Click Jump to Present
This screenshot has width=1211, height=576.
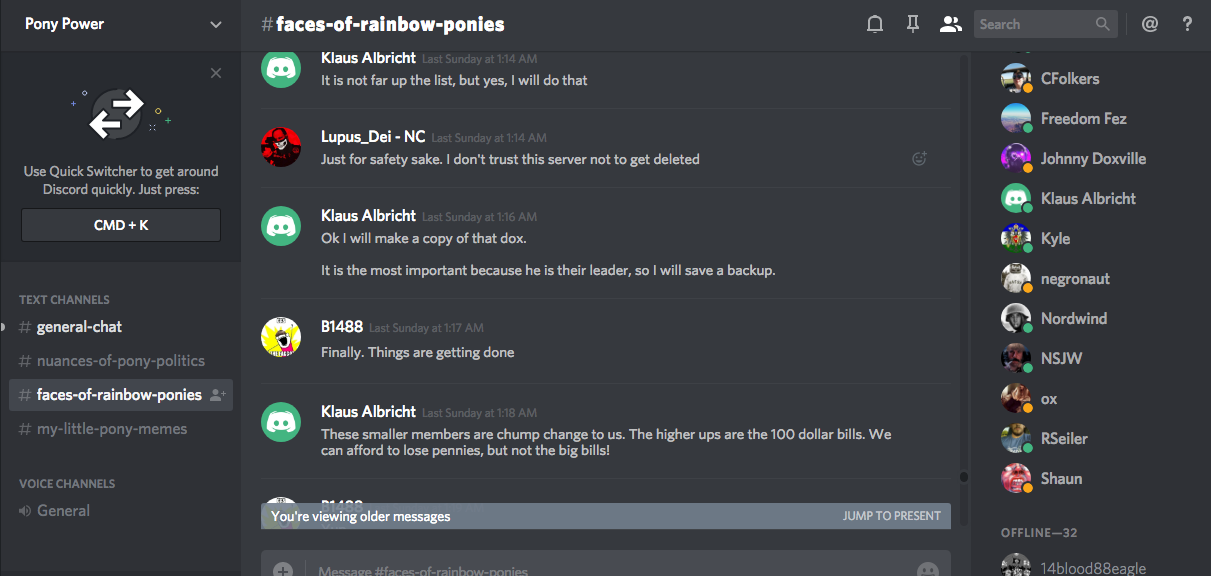tap(891, 516)
